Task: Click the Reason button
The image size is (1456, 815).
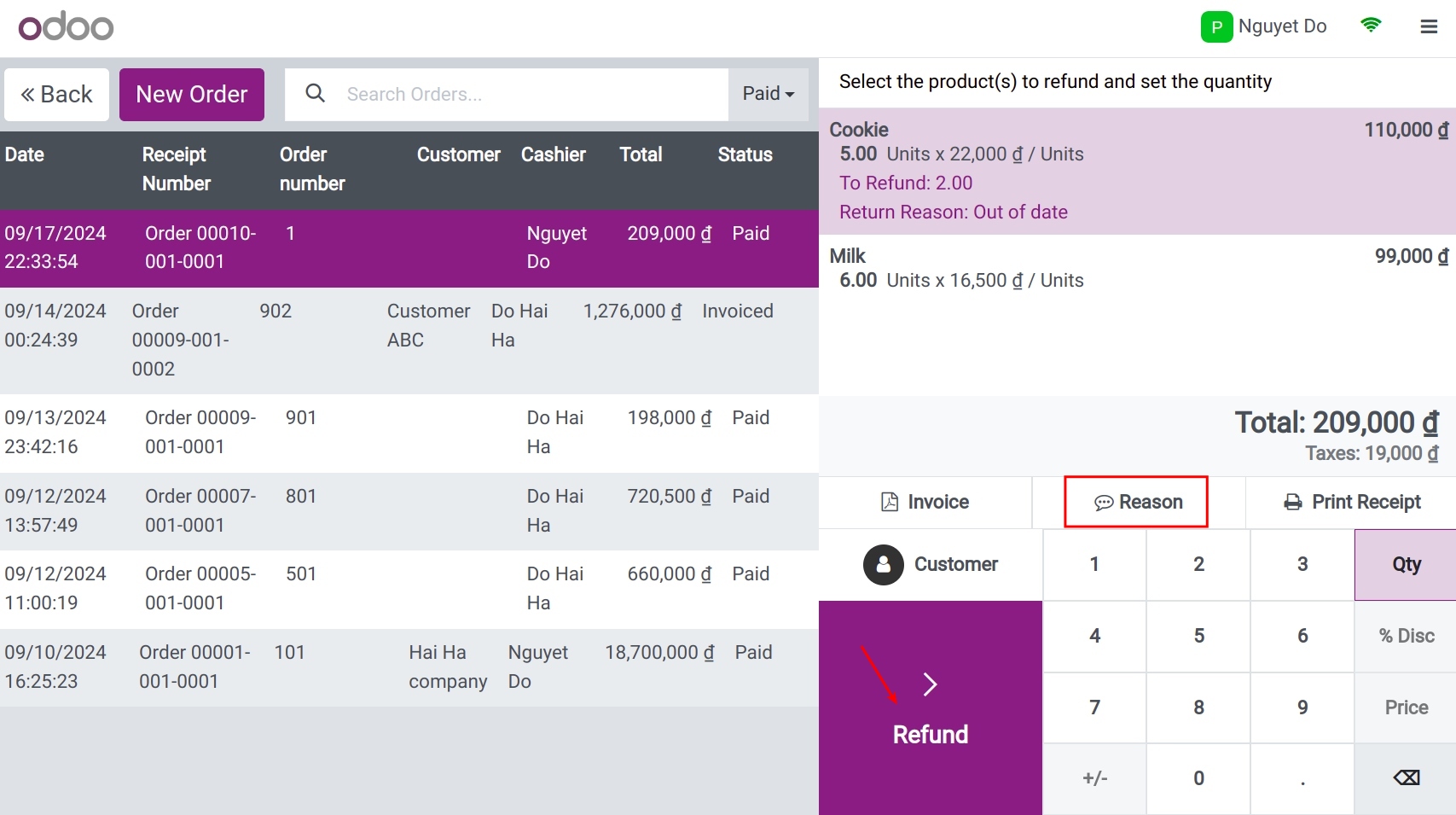Action: (x=1138, y=502)
